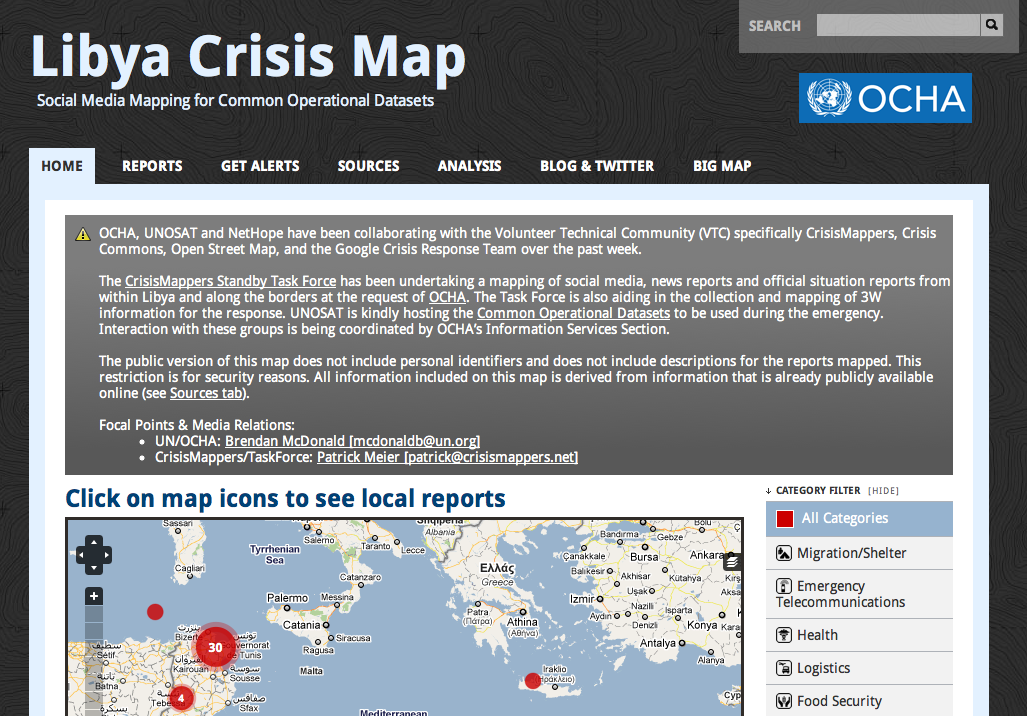The width and height of the screenshot is (1027, 716).
Task: Pan the map up with arrow
Action: pyautogui.click(x=94, y=541)
